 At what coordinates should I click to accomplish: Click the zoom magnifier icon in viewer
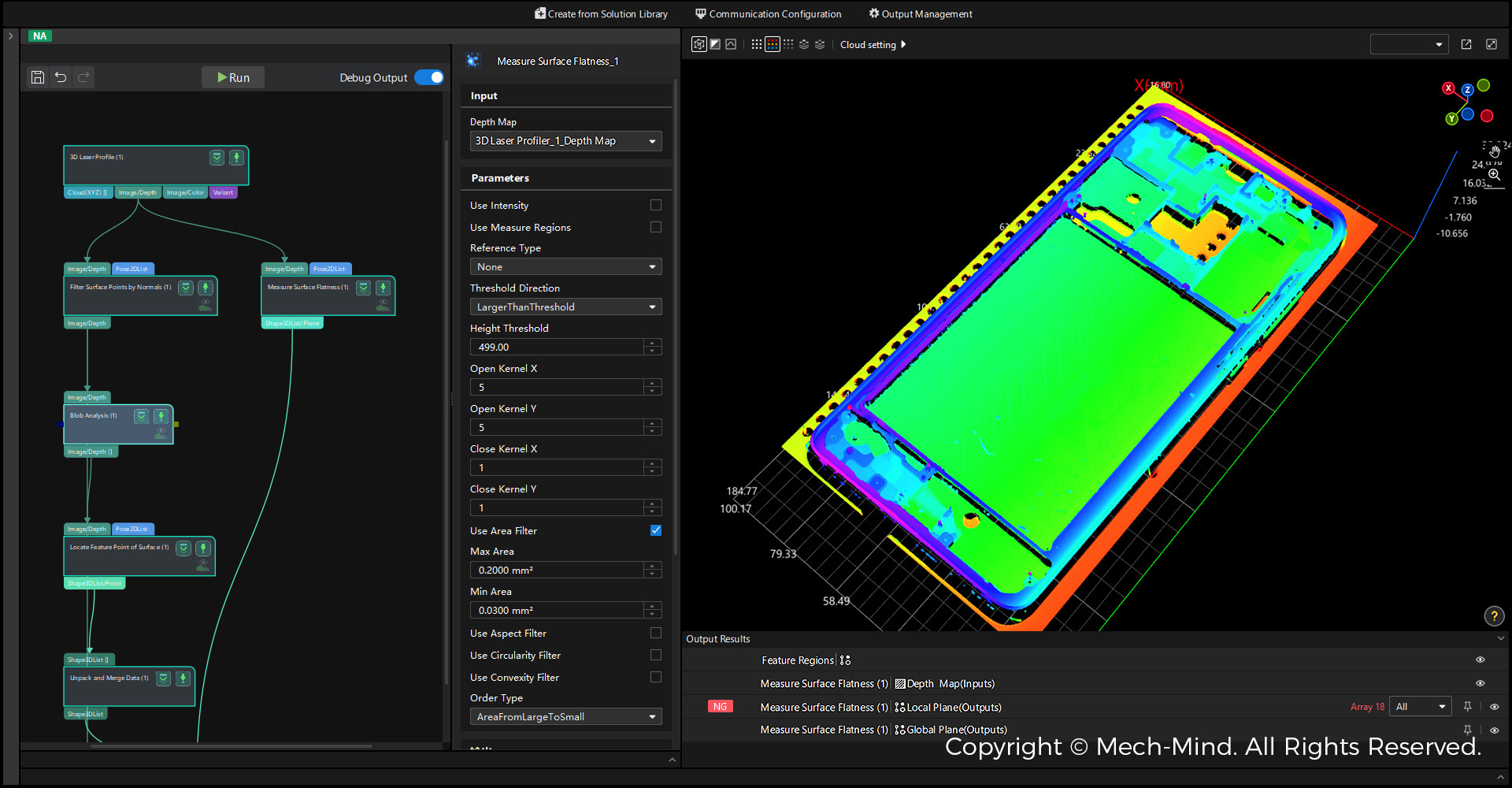point(1494,174)
